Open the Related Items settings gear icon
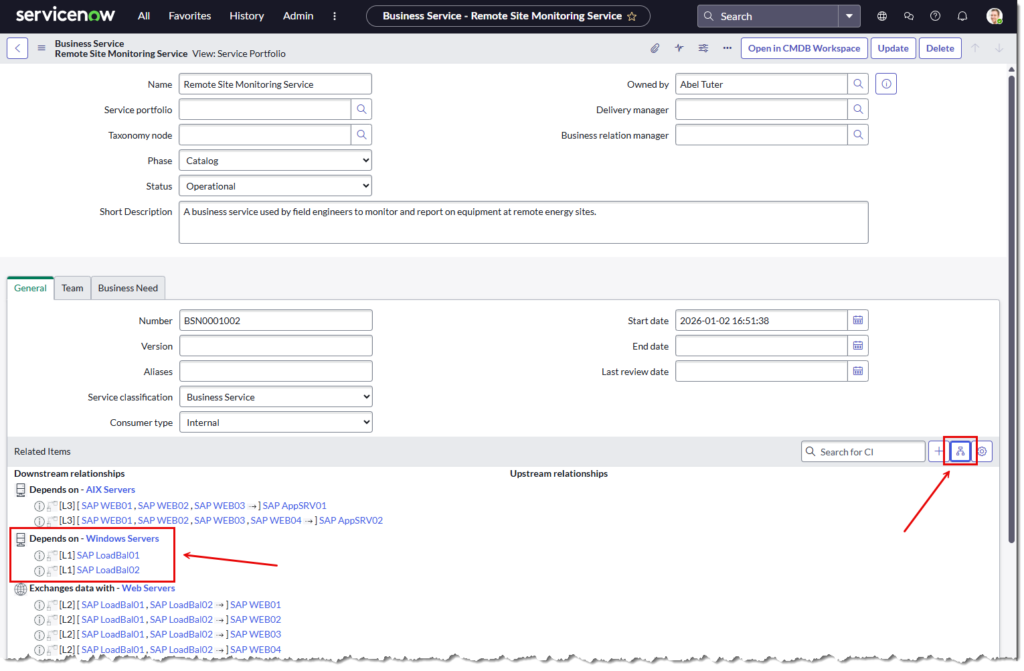This screenshot has height=671, width=1024. pyautogui.click(x=983, y=452)
